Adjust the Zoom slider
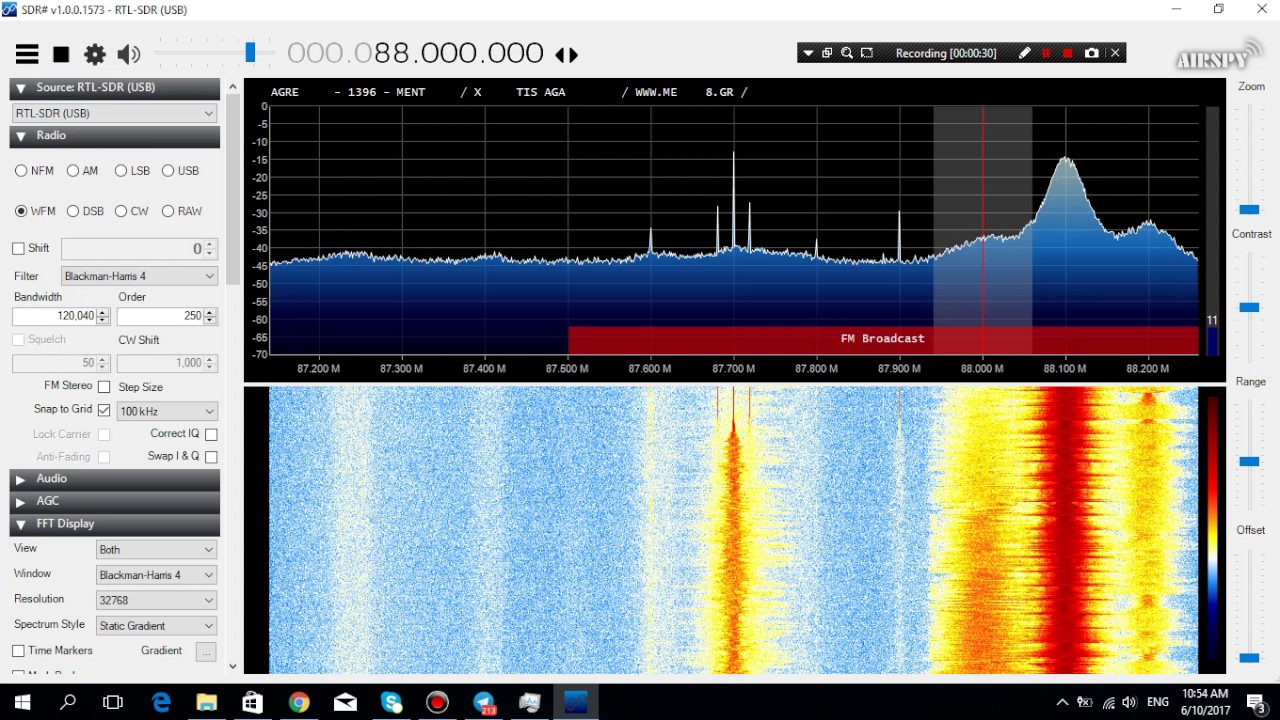1280x720 pixels. click(x=1249, y=209)
